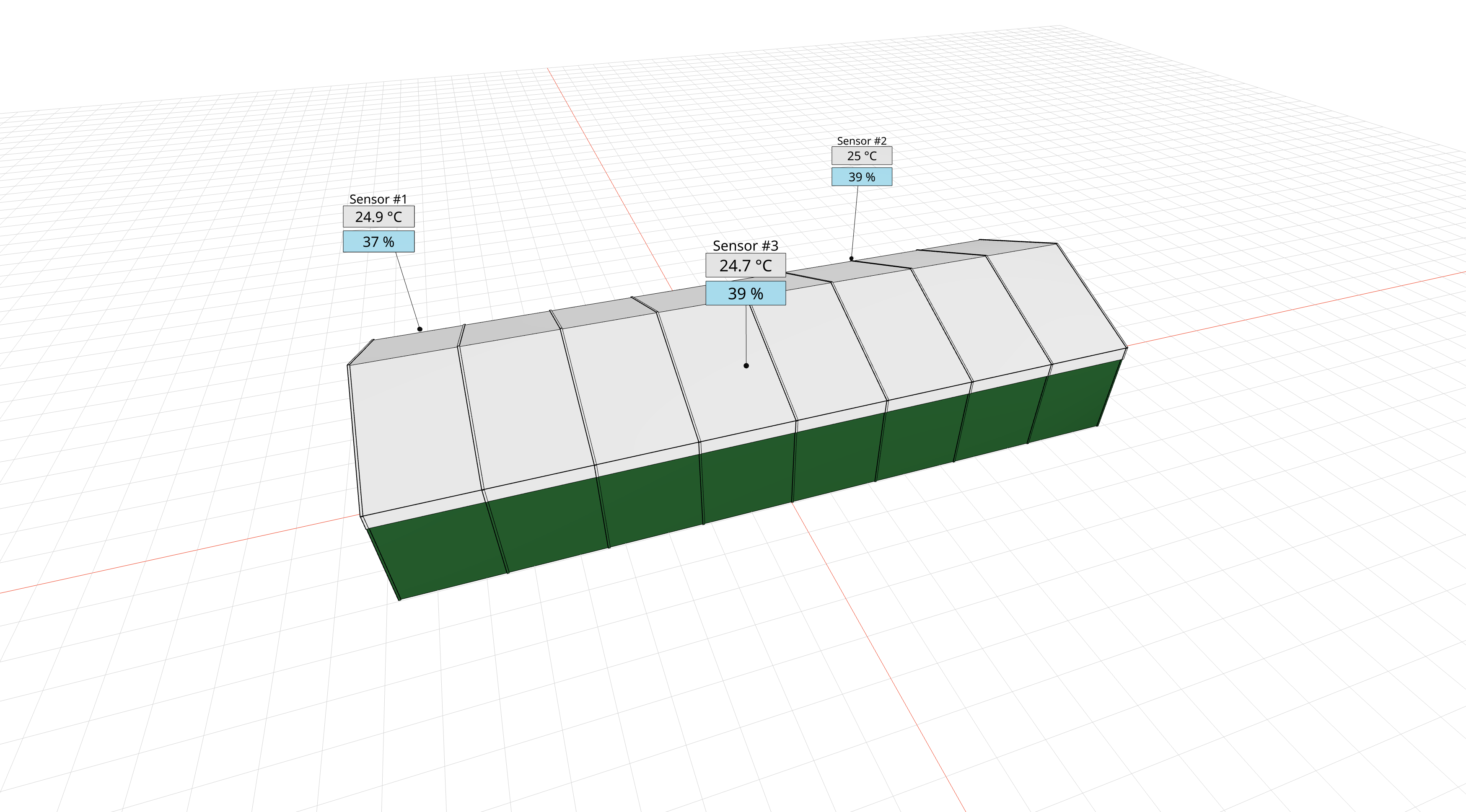Select the 24.7 °C temperature reading
This screenshot has width=1466, height=812.
(x=746, y=266)
